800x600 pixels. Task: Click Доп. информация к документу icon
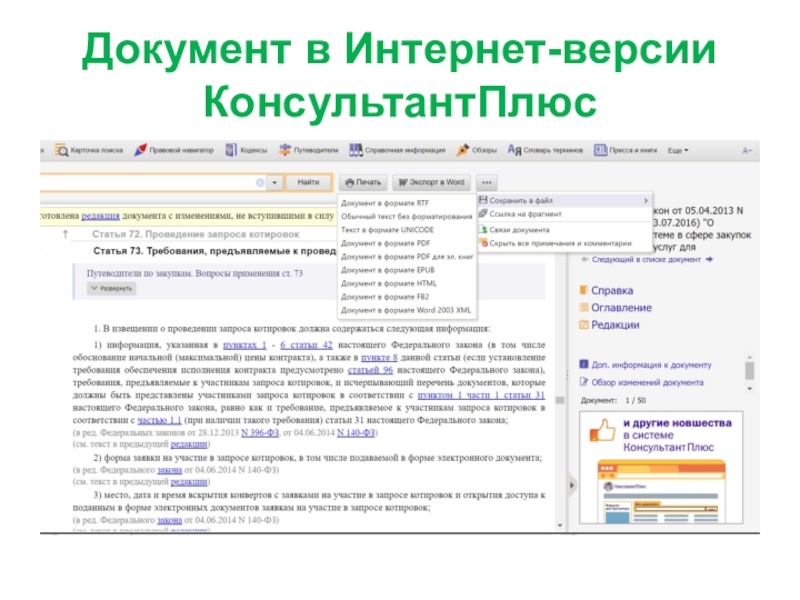pos(584,364)
